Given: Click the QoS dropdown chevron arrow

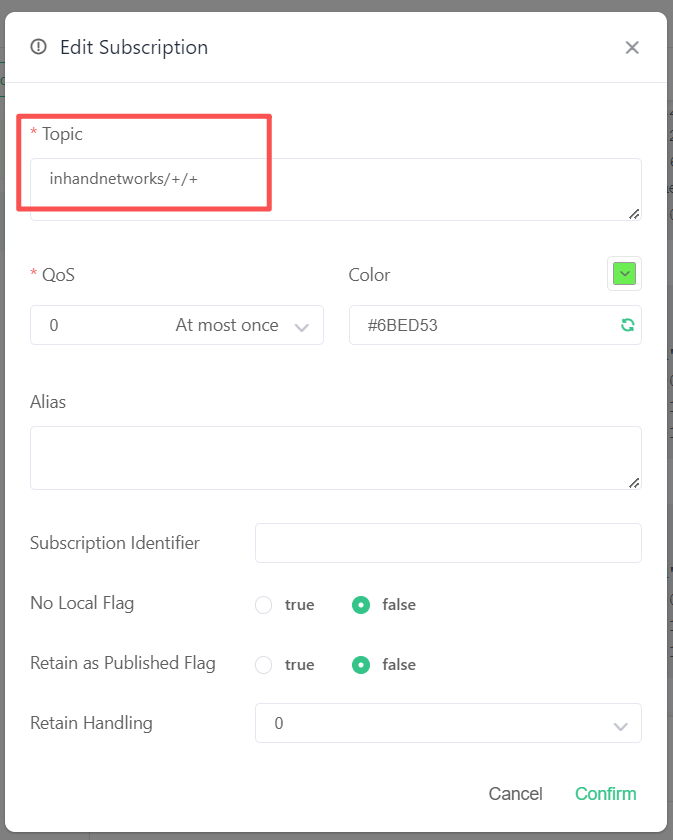Looking at the screenshot, I should [302, 326].
